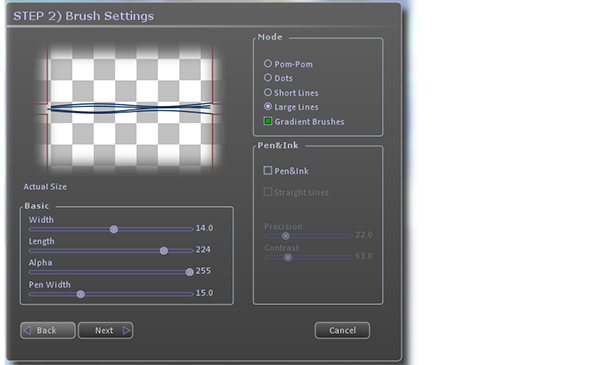Click the Pen Width slider handle
The image size is (600, 365).
click(x=80, y=294)
